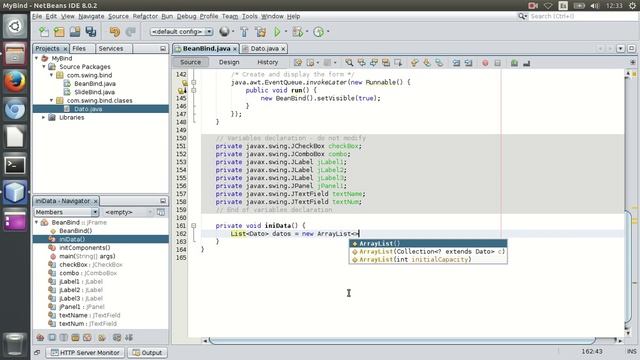The height and width of the screenshot is (360, 640).
Task: Click the Redo toolbar icon
Action: (131, 32)
